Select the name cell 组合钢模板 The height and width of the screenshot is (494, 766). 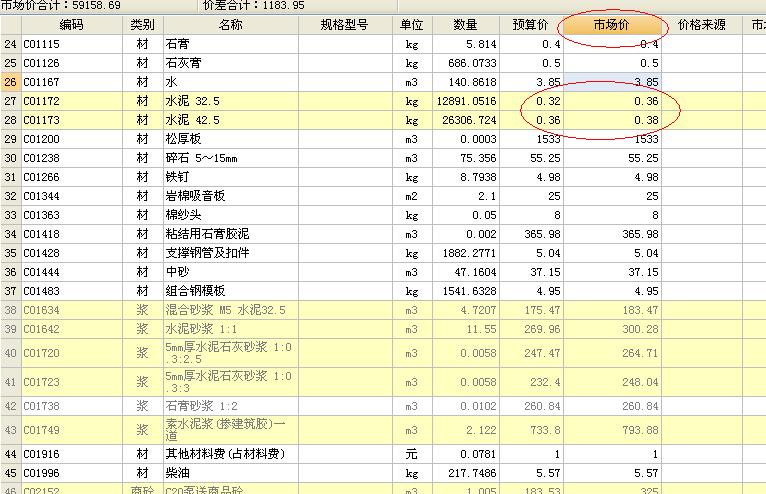point(231,291)
